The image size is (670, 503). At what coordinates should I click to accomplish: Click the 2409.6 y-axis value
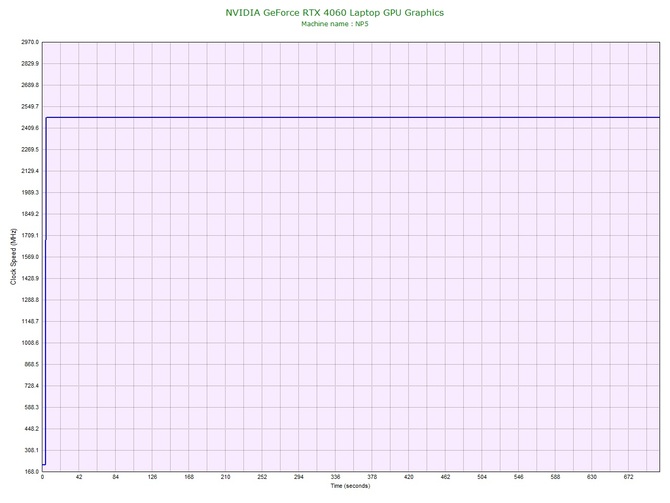(x=30, y=128)
